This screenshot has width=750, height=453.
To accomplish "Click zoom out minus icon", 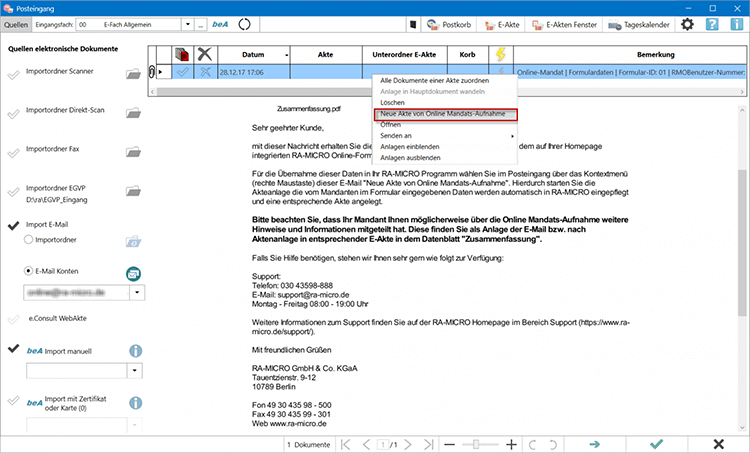I will (449, 444).
